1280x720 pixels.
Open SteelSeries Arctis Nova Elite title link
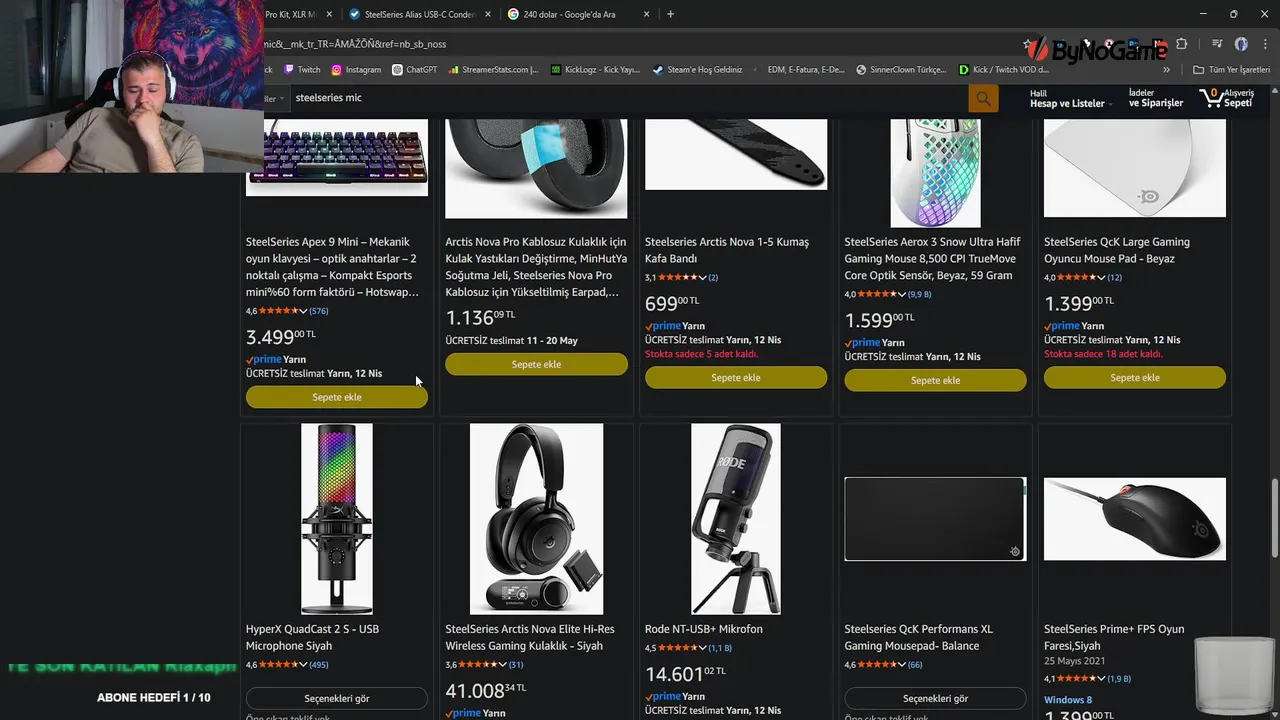[x=530, y=637]
